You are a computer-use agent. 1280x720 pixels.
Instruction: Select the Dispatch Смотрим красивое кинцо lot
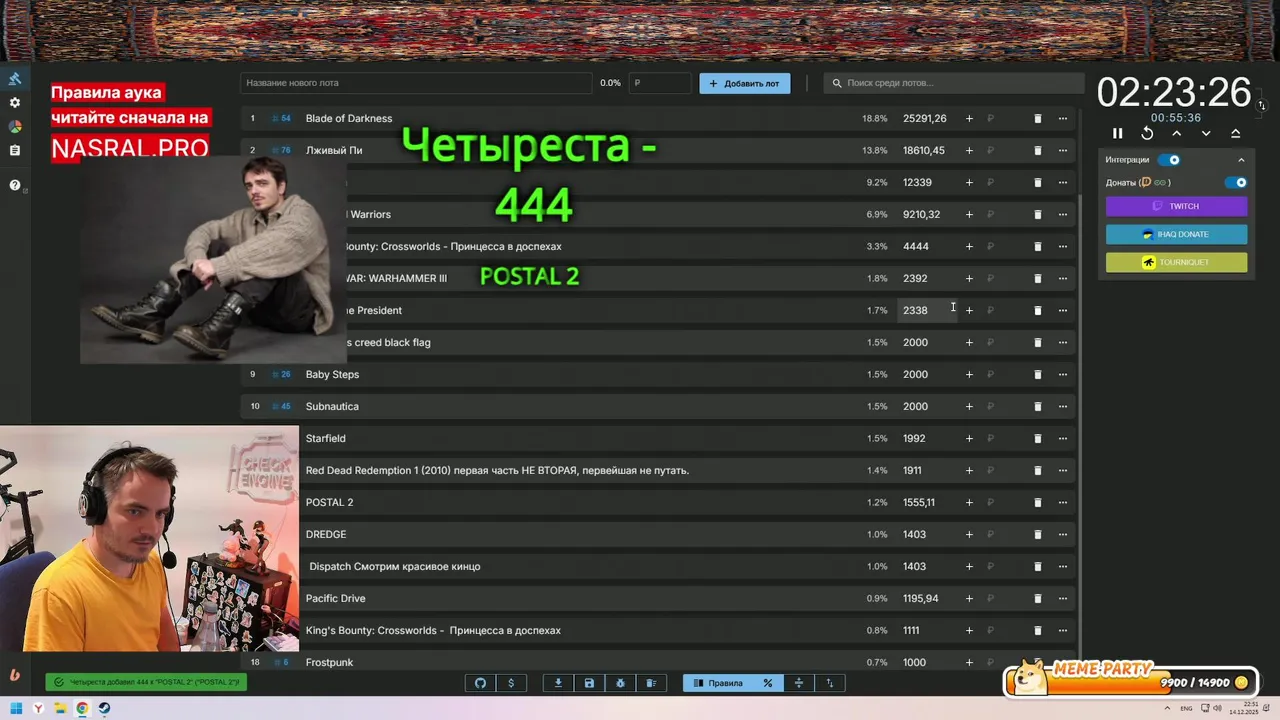[x=394, y=566]
